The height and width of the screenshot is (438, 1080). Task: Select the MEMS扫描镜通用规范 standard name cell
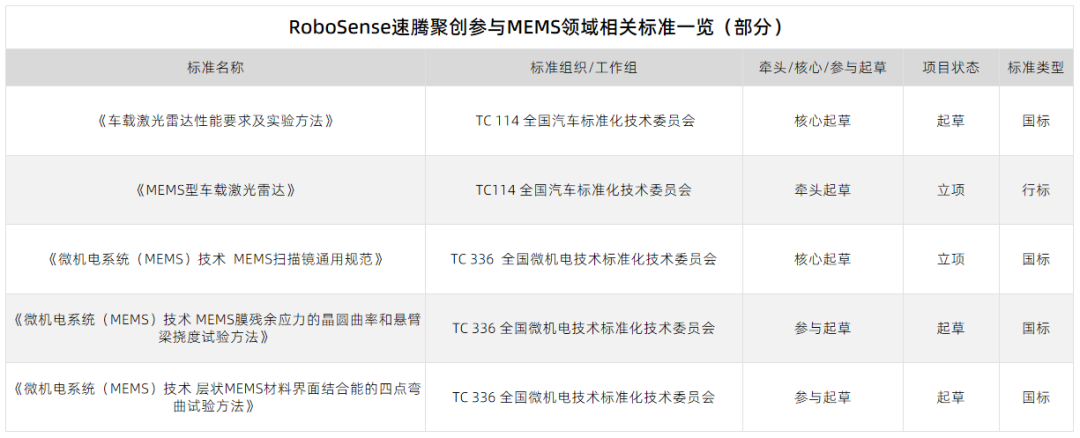pyautogui.click(x=215, y=259)
